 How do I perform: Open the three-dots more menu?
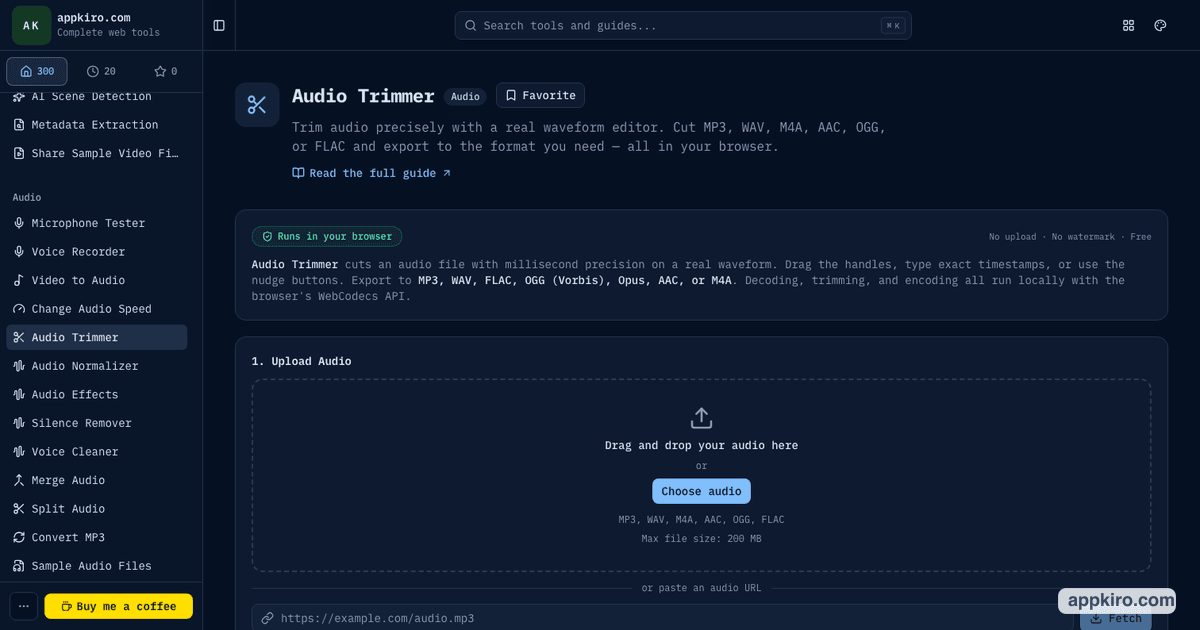(x=24, y=606)
